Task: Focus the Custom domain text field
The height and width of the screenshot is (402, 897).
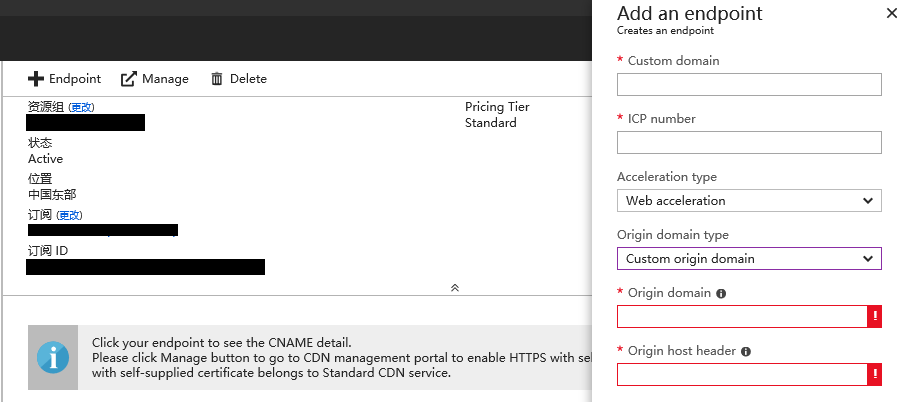Action: pos(749,85)
